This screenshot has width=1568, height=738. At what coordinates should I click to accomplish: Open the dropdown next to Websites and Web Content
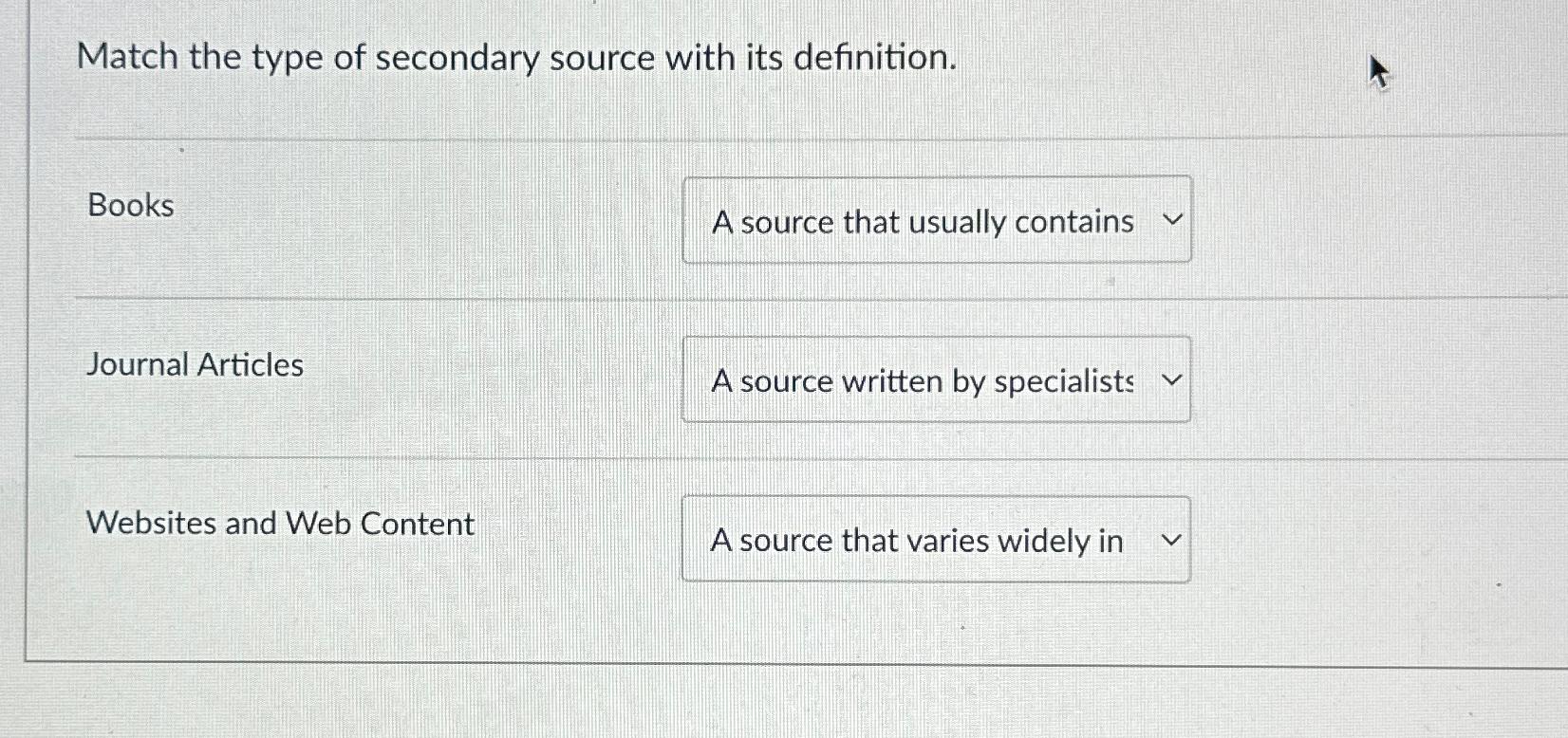[937, 539]
